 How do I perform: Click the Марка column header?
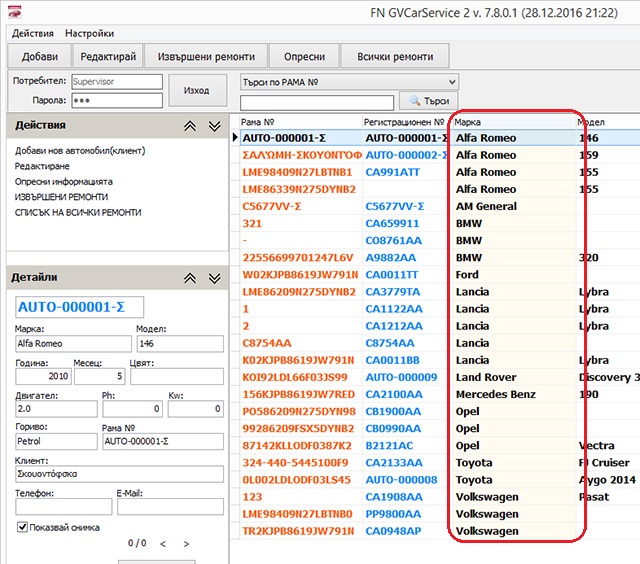(x=510, y=122)
